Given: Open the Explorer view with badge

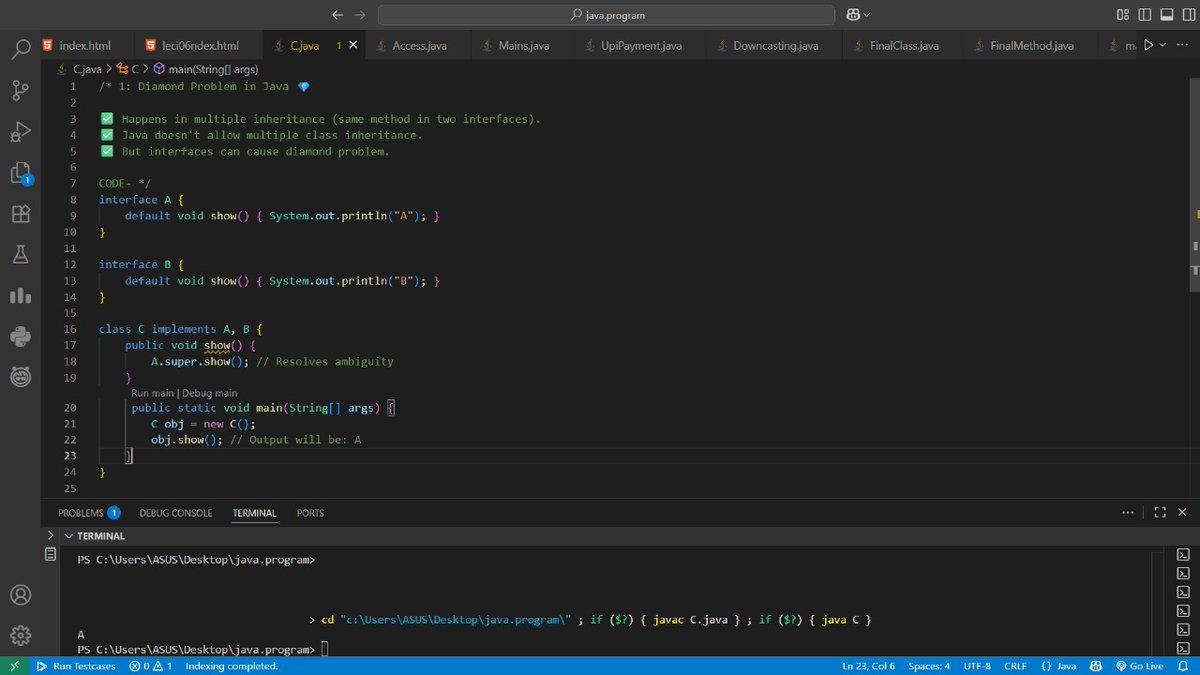Looking at the screenshot, I should (x=21, y=173).
